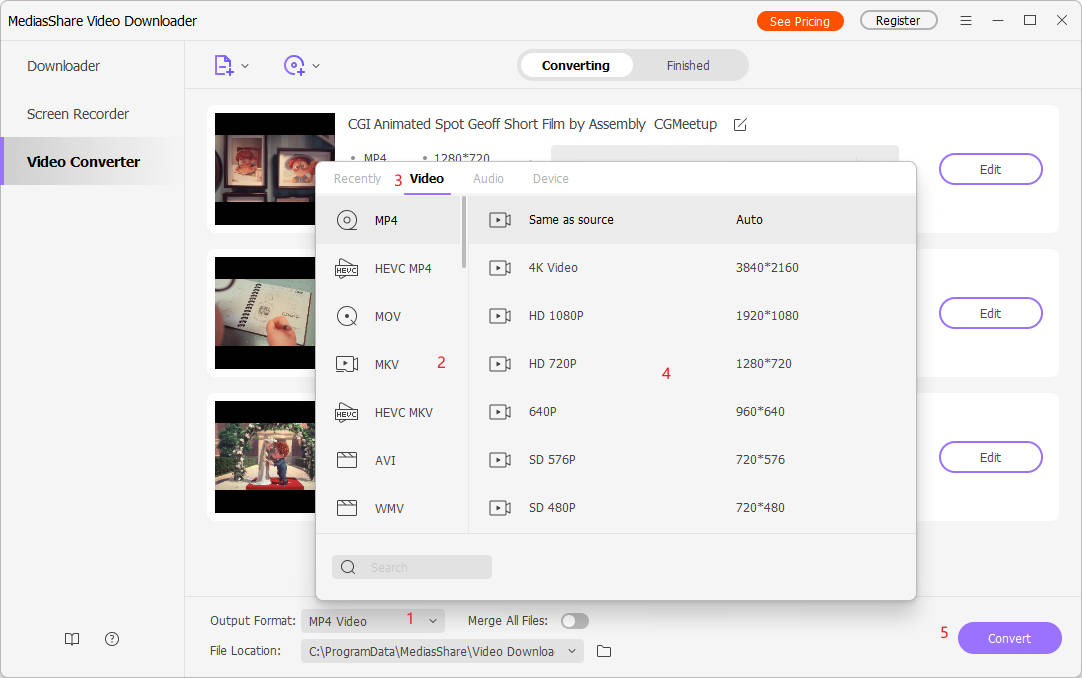Click the help question mark icon

(x=112, y=639)
